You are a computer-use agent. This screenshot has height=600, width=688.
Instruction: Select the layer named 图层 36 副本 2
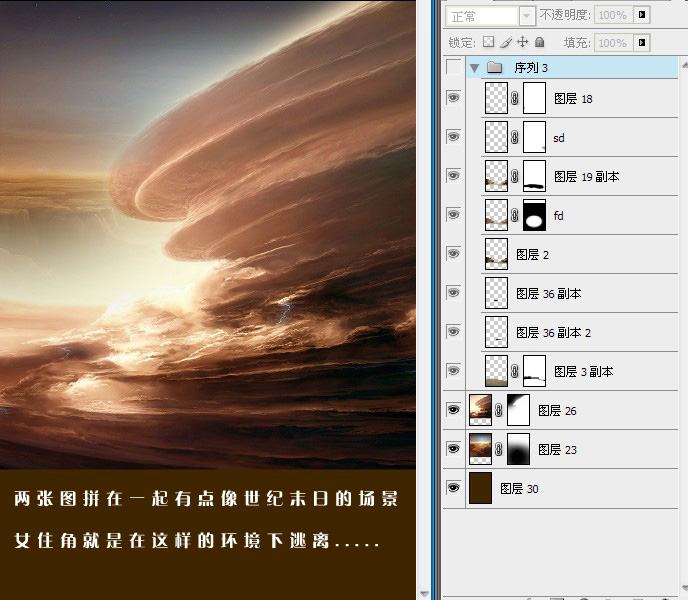point(553,333)
